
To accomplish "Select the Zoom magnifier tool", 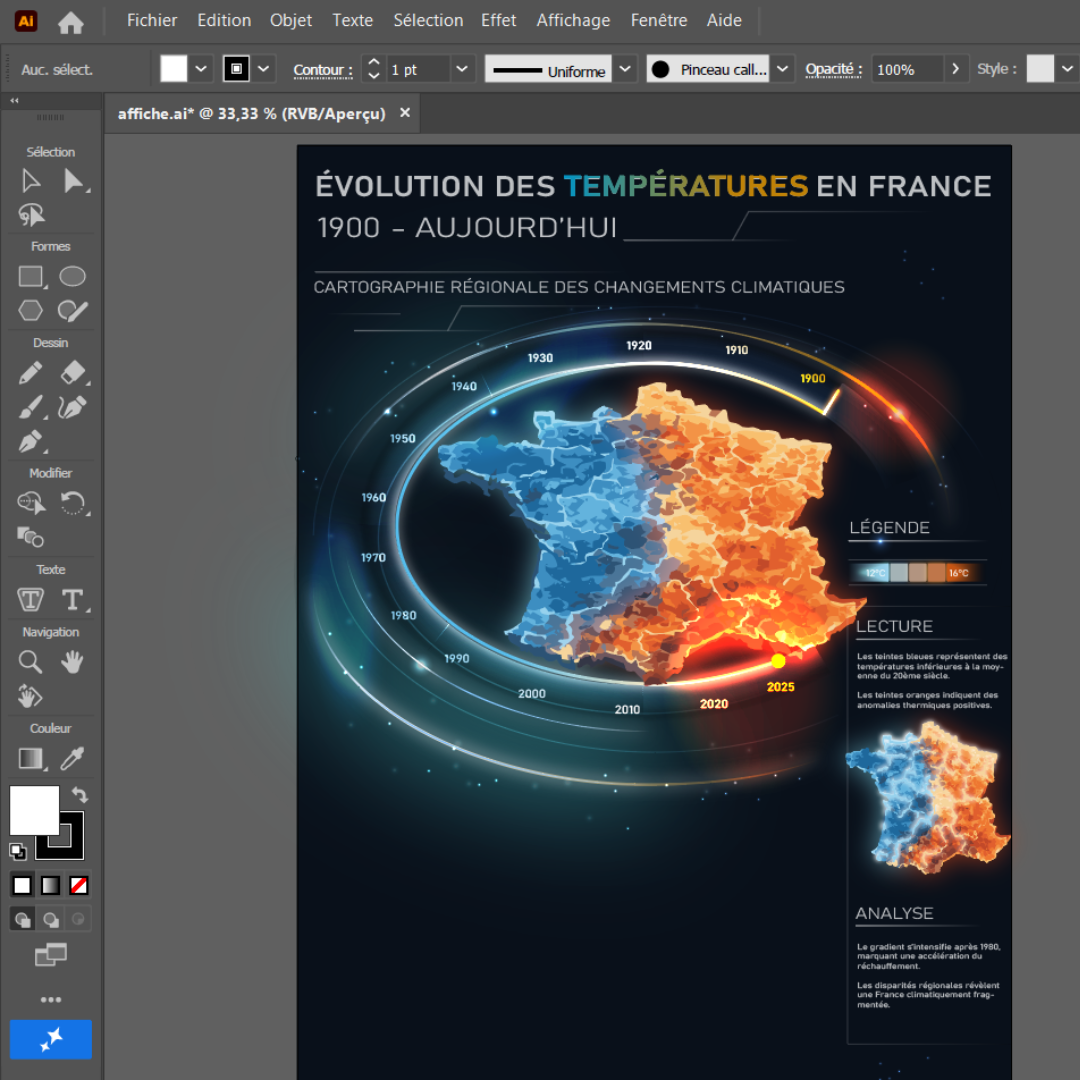I will click(31, 662).
